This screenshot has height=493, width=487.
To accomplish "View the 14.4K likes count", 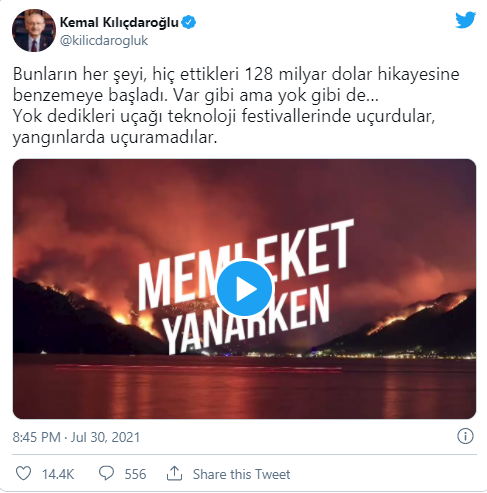I will coord(58,474).
